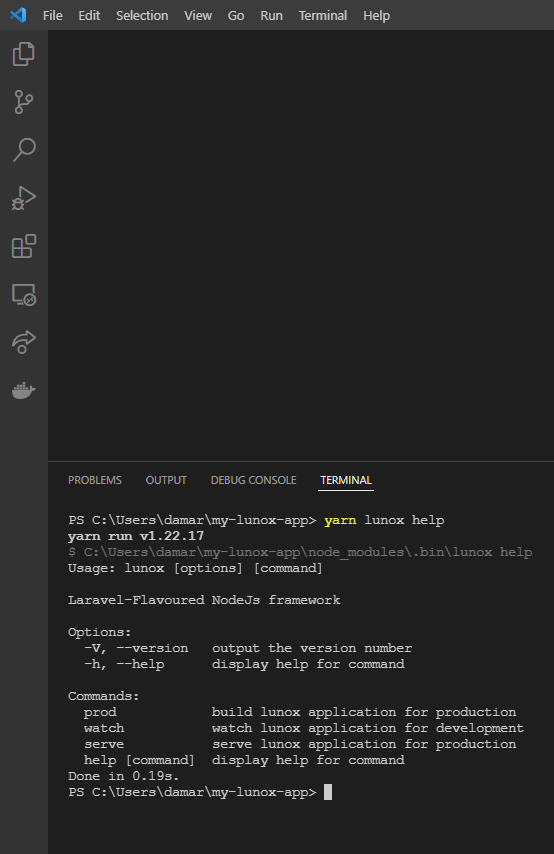The image size is (554, 854).
Task: Open the Run and Debug view icon
Action: coord(23,198)
